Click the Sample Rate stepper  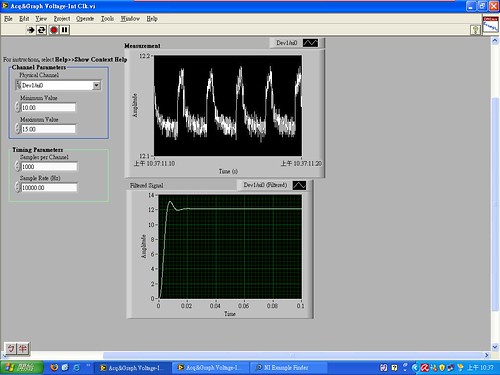17,187
